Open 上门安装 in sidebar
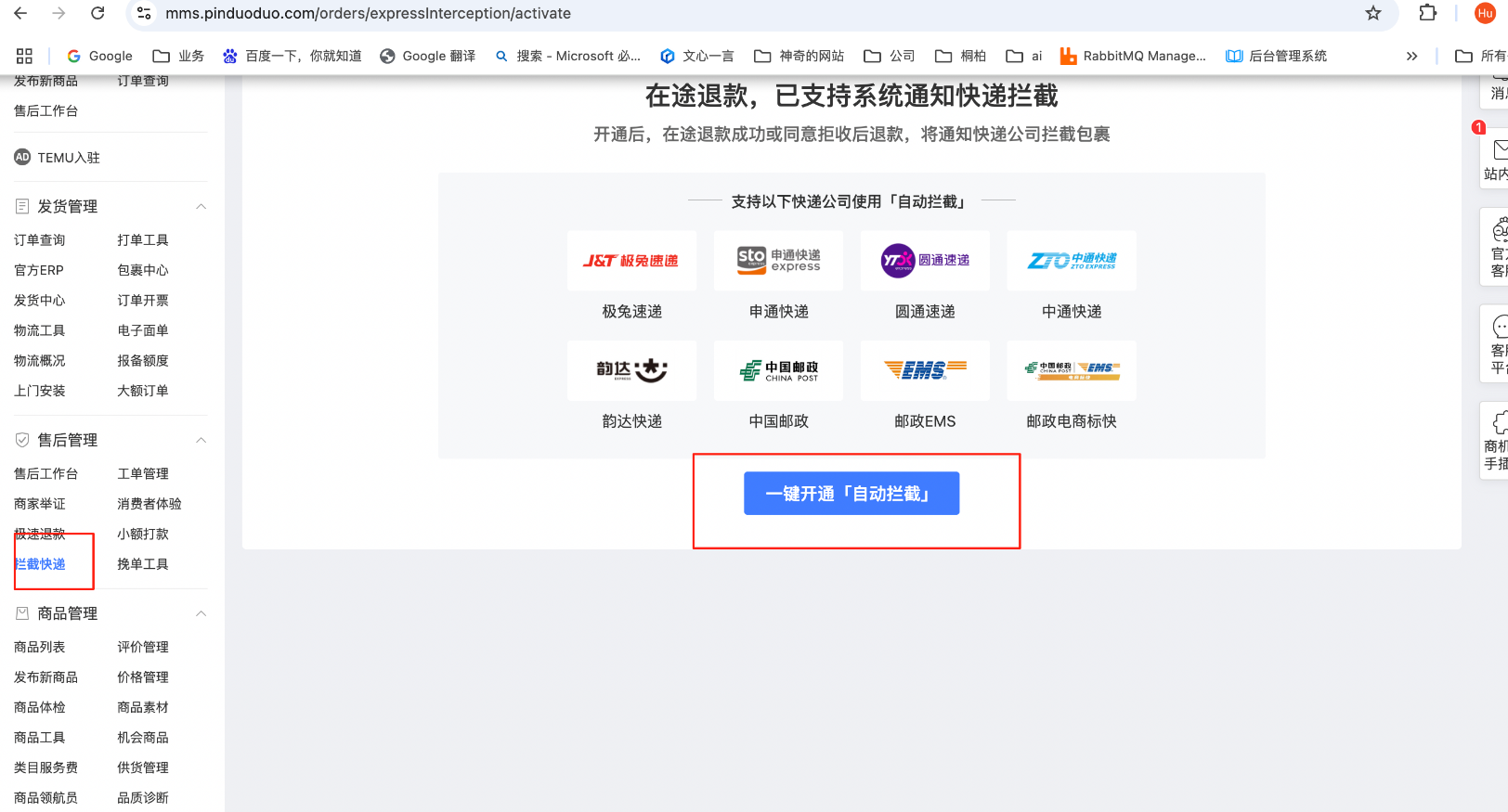Viewport: 1508px width, 812px height. [x=40, y=391]
